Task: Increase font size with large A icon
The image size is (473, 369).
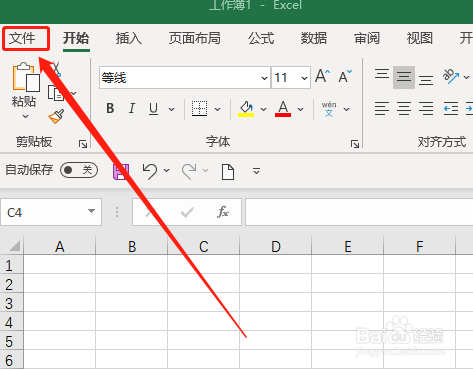Action: [322, 76]
